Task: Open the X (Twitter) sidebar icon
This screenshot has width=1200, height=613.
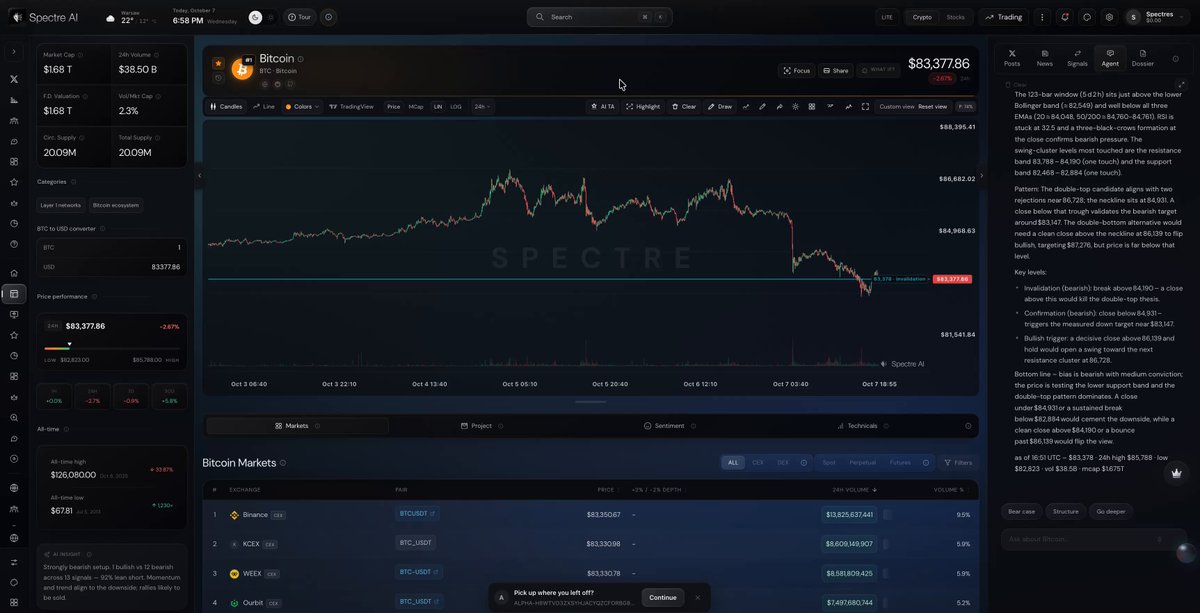Action: coord(14,78)
